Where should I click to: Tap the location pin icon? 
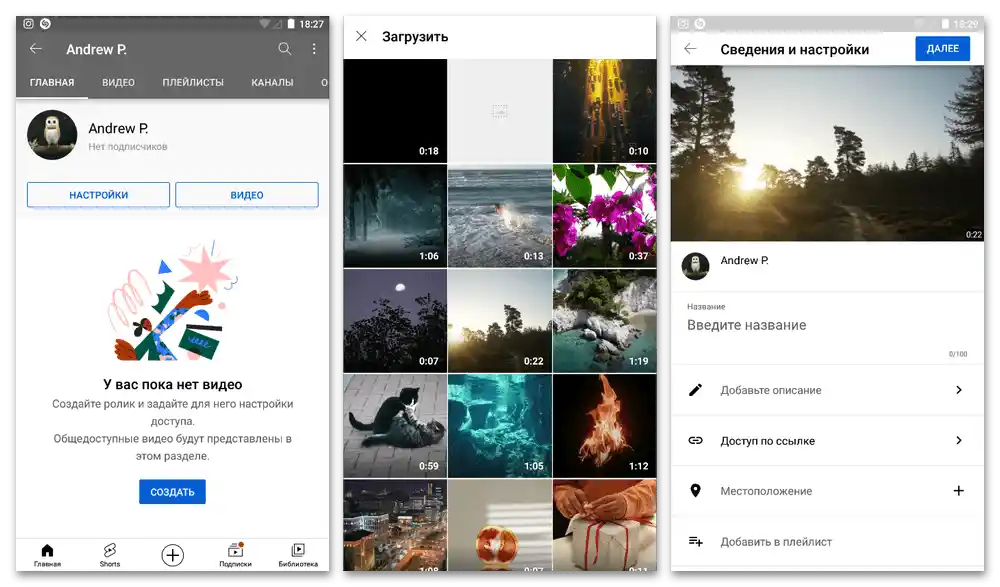(x=695, y=491)
